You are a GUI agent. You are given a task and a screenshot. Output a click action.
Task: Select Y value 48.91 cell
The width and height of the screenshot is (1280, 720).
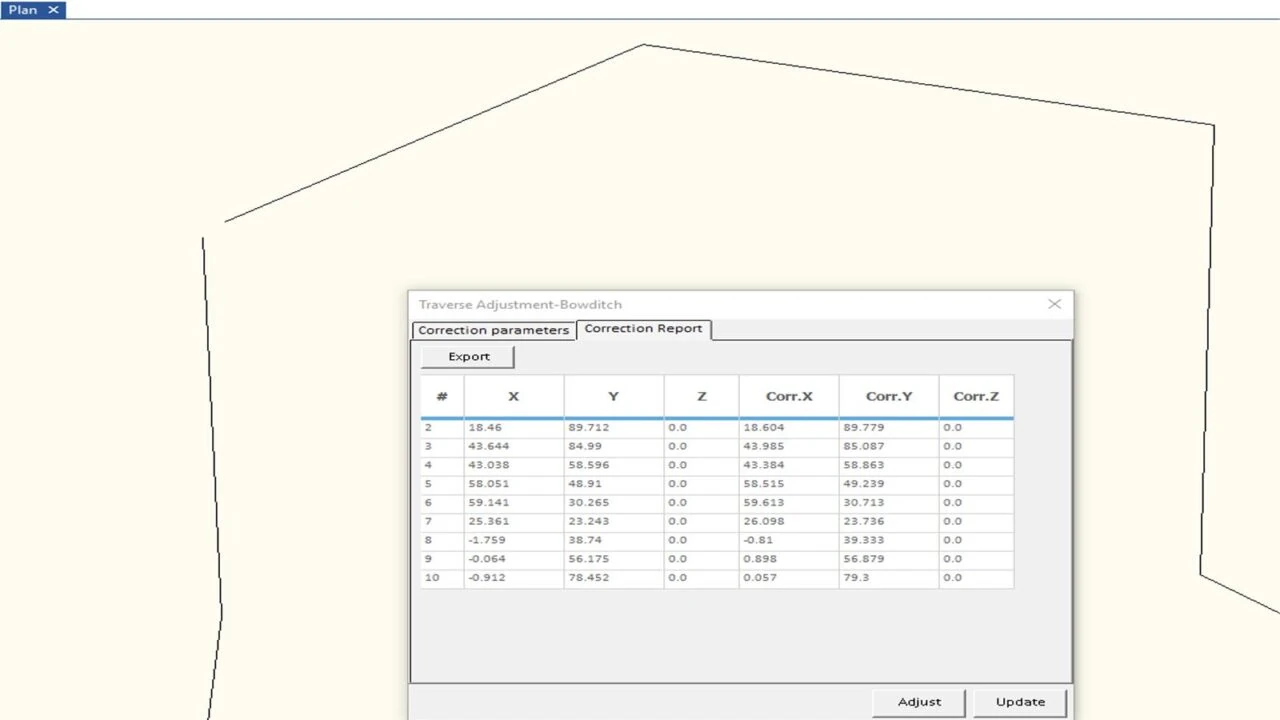click(614, 484)
